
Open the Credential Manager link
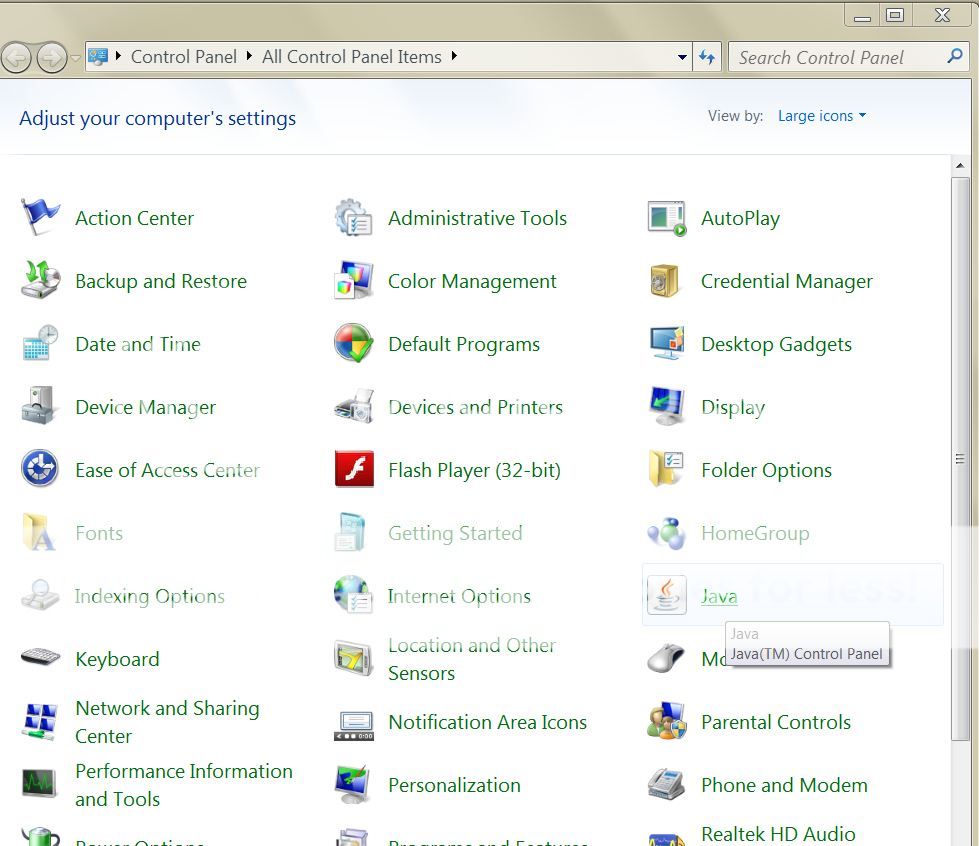786,282
